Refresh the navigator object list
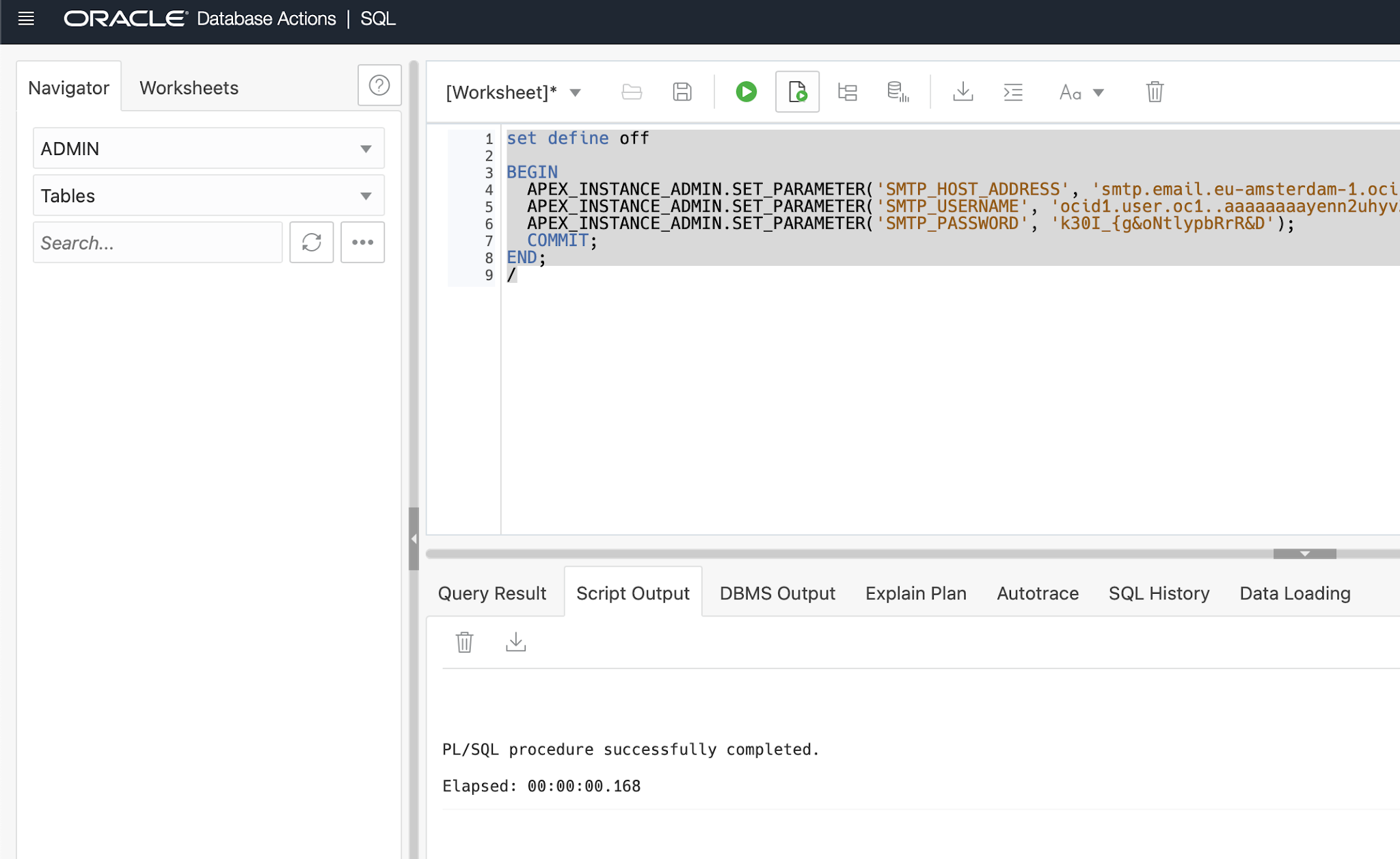Viewport: 1400px width, 859px height. click(312, 242)
